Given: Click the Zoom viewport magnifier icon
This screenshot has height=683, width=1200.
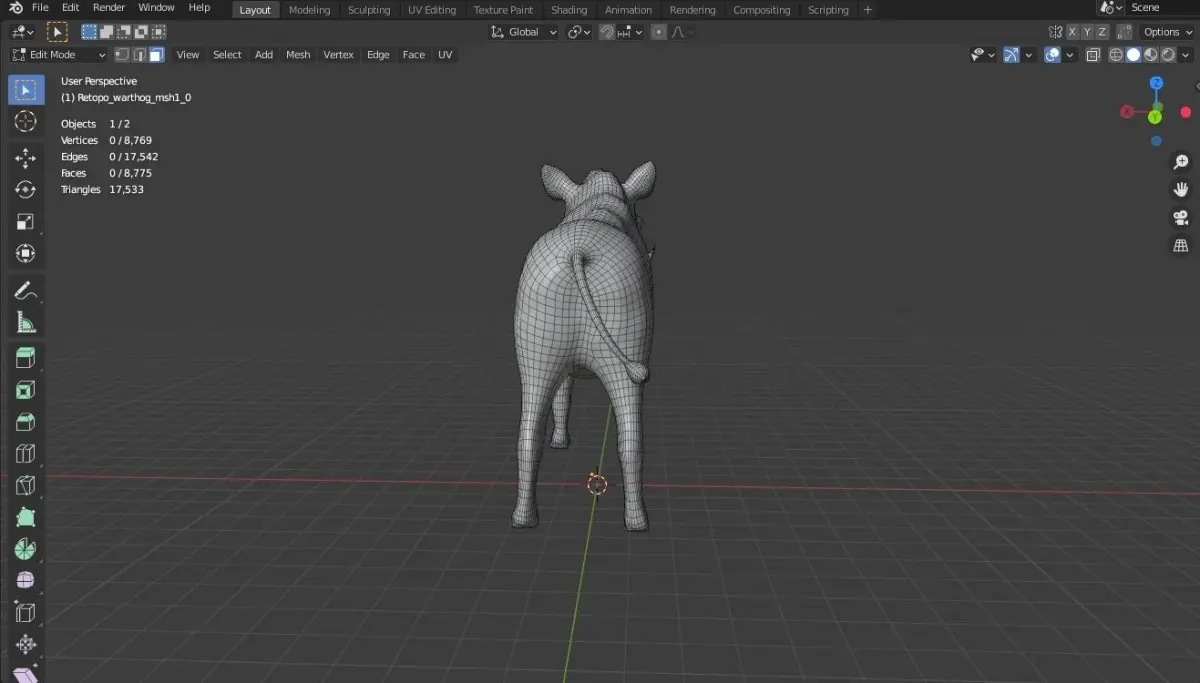Looking at the screenshot, I should (x=1181, y=162).
